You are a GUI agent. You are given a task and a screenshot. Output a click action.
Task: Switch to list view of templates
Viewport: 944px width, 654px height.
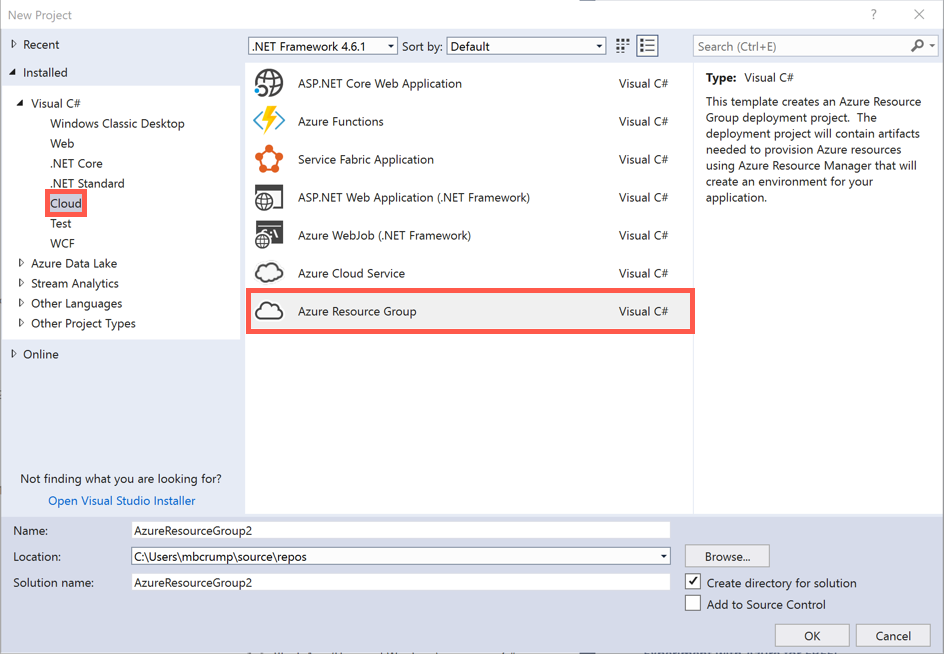pyautogui.click(x=647, y=46)
